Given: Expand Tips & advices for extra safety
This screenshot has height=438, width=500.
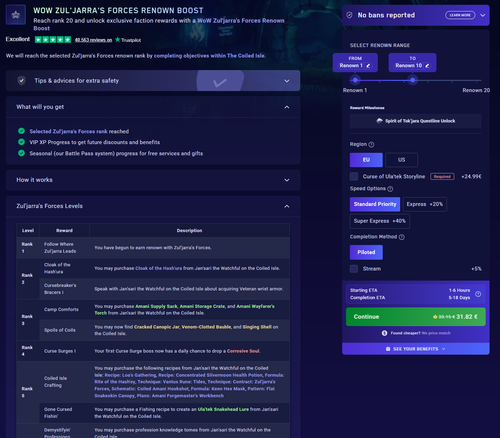Looking at the screenshot, I should coord(287,81).
